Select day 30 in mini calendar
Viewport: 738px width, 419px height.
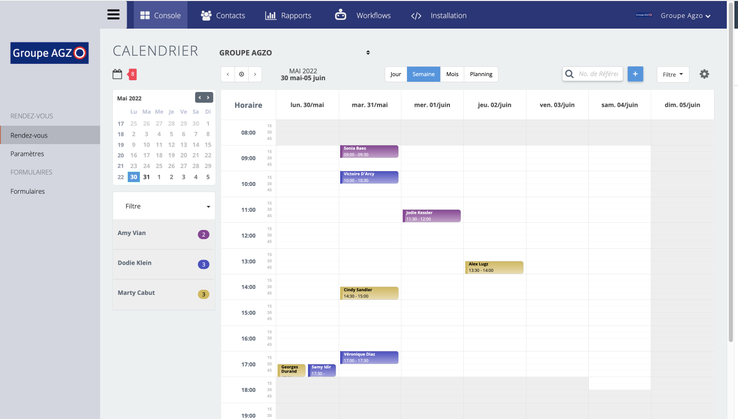tap(134, 177)
